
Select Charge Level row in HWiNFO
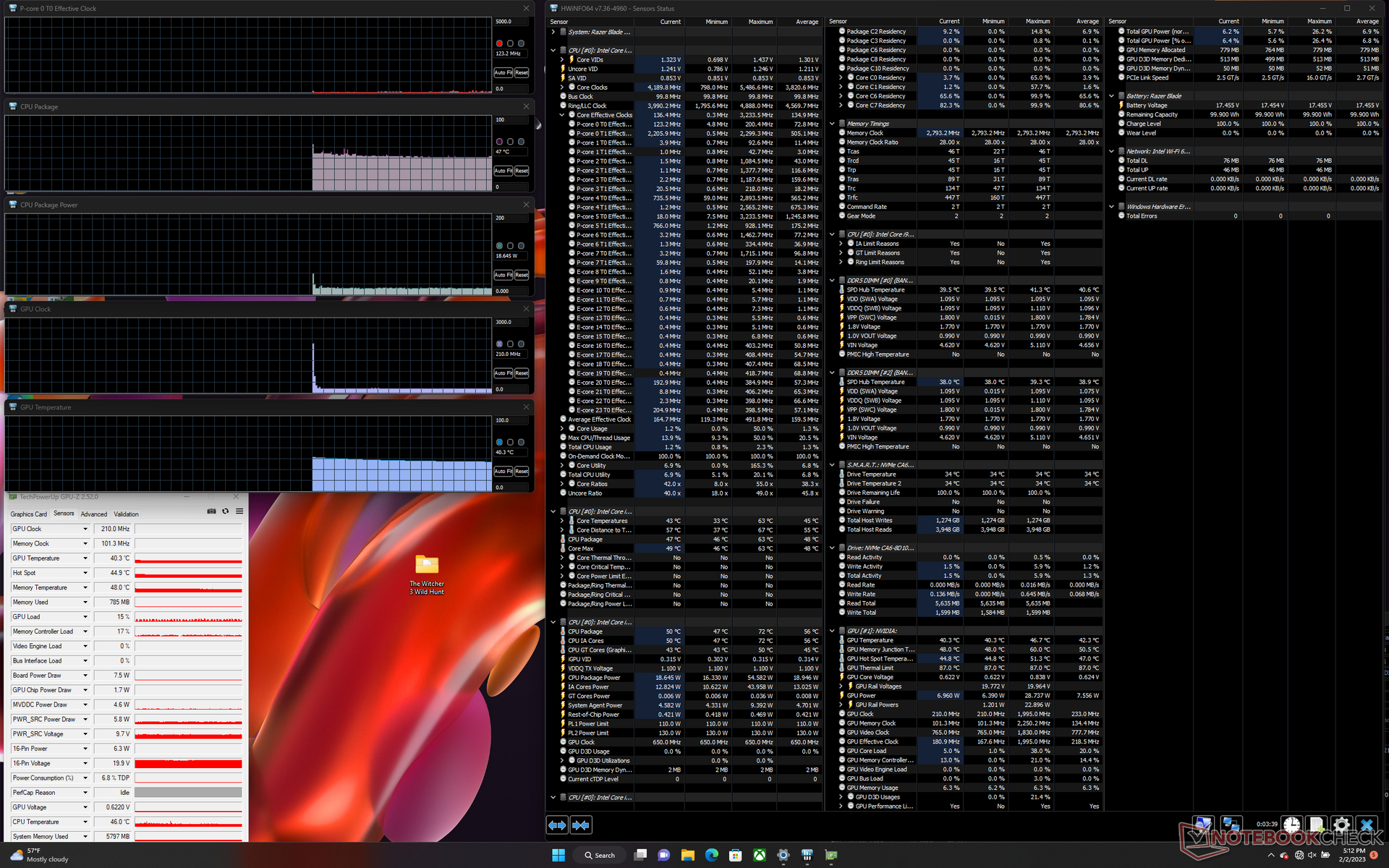point(1244,124)
